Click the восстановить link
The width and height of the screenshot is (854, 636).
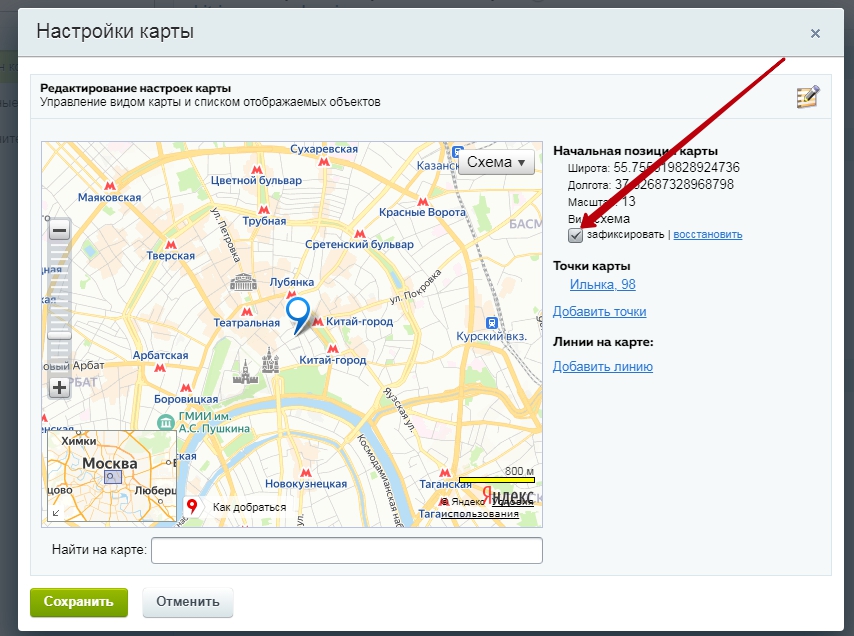(708, 235)
